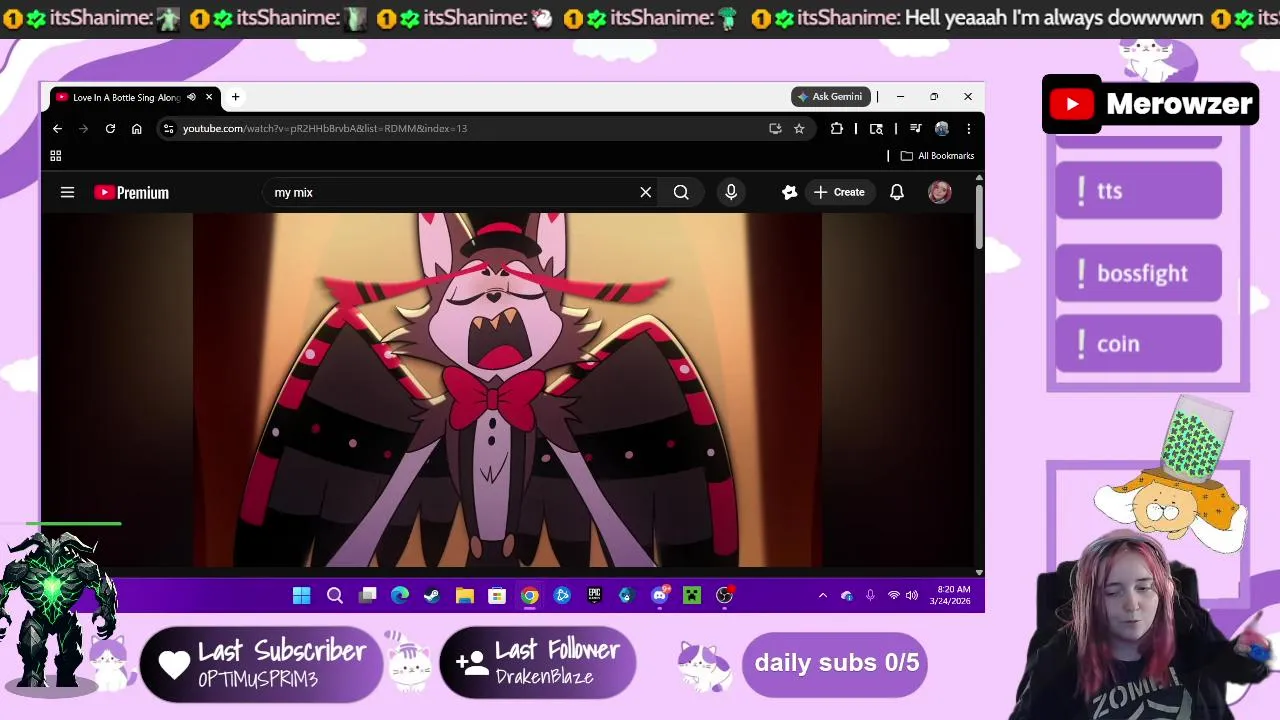The height and width of the screenshot is (720, 1280).
Task: Click Last Subscriber OPTIMUSPRIM3 panel
Action: [x=262, y=664]
